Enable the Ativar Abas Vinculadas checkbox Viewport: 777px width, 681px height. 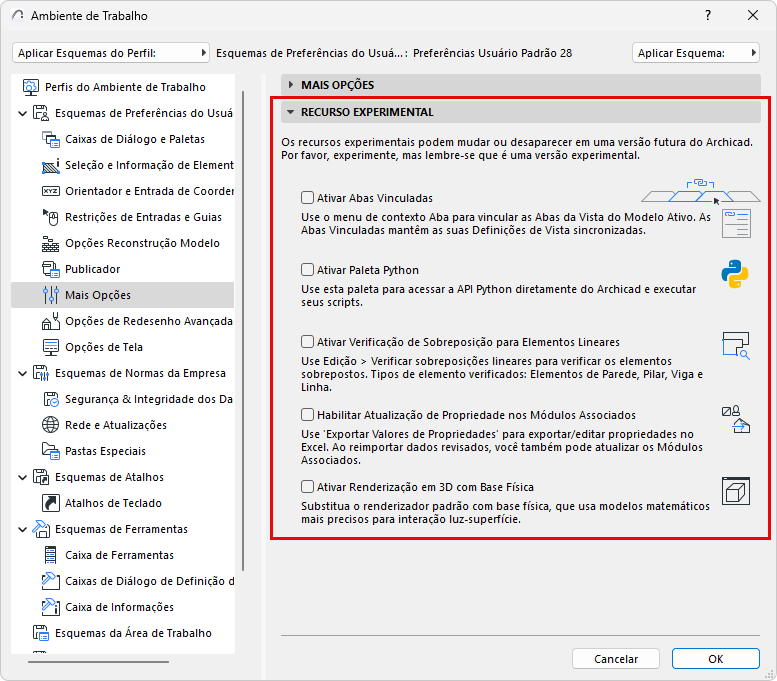pos(307,198)
